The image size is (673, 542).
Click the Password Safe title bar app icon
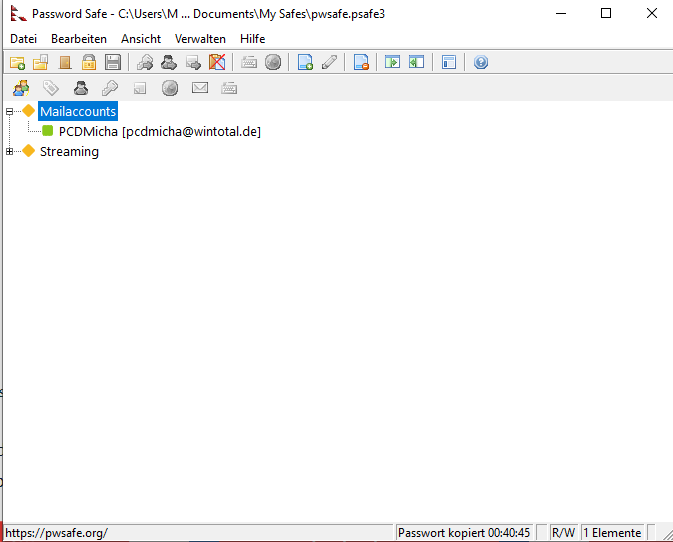click(18, 14)
